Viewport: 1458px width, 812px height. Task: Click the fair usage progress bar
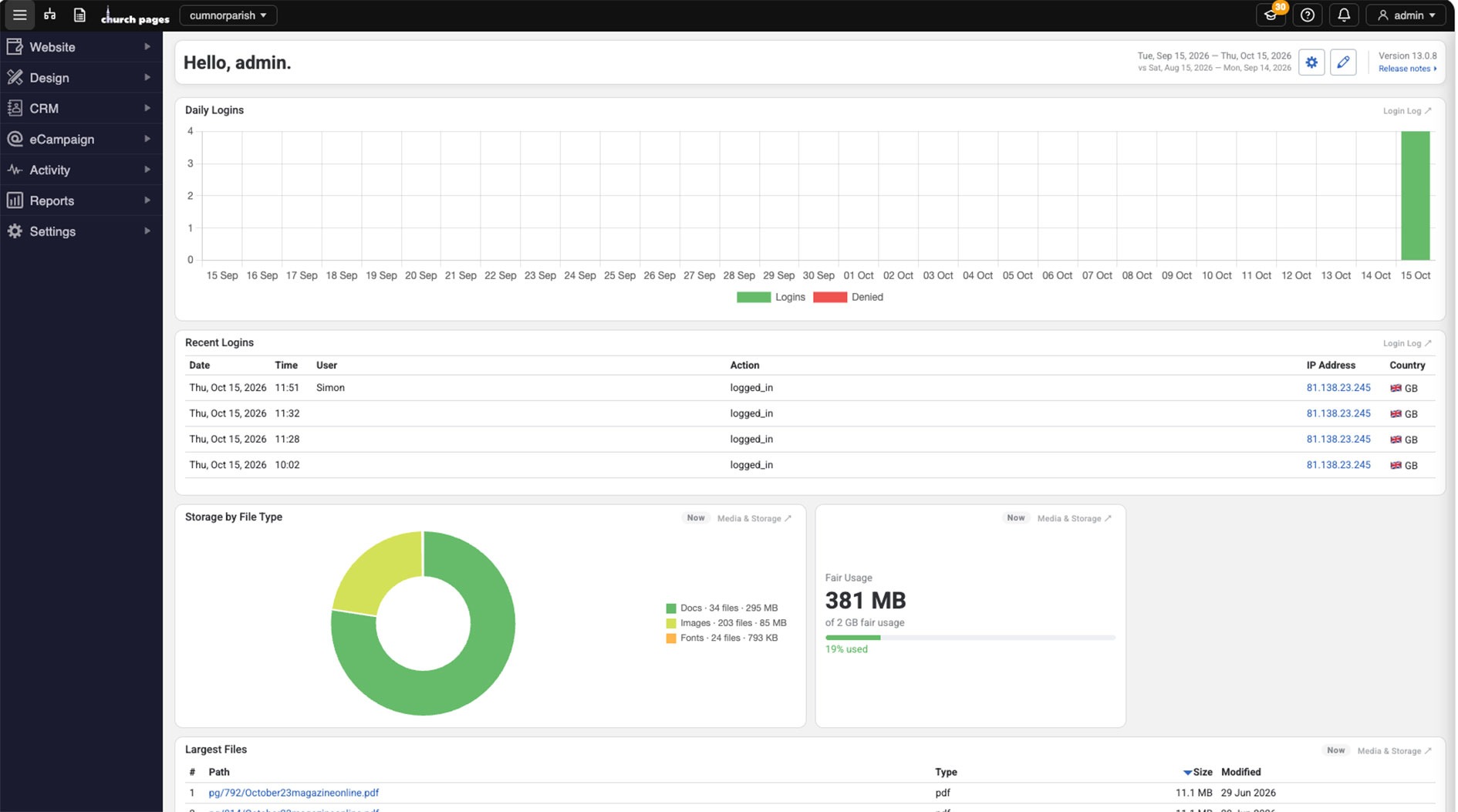point(970,638)
